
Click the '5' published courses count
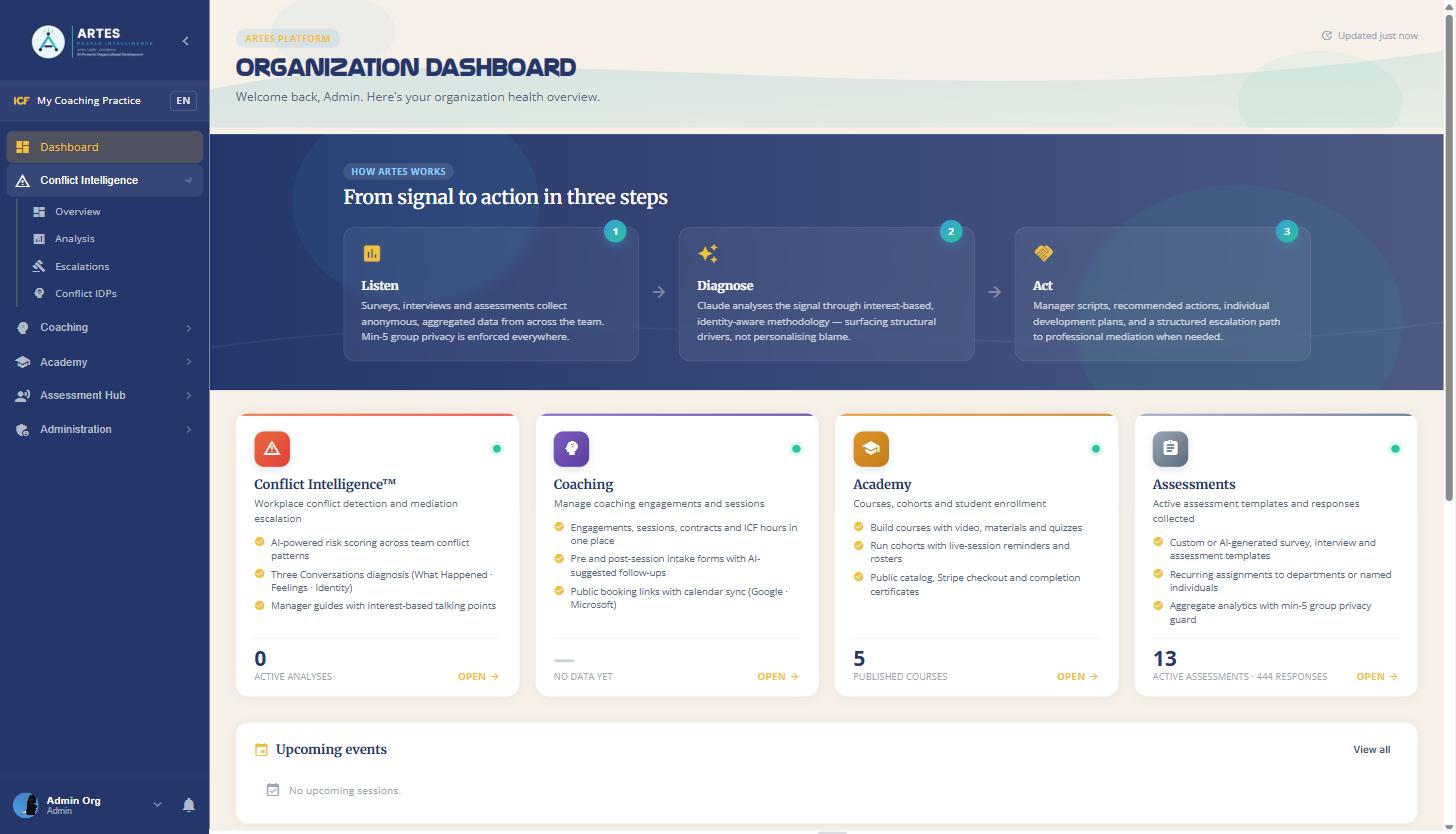pyautogui.click(x=859, y=659)
